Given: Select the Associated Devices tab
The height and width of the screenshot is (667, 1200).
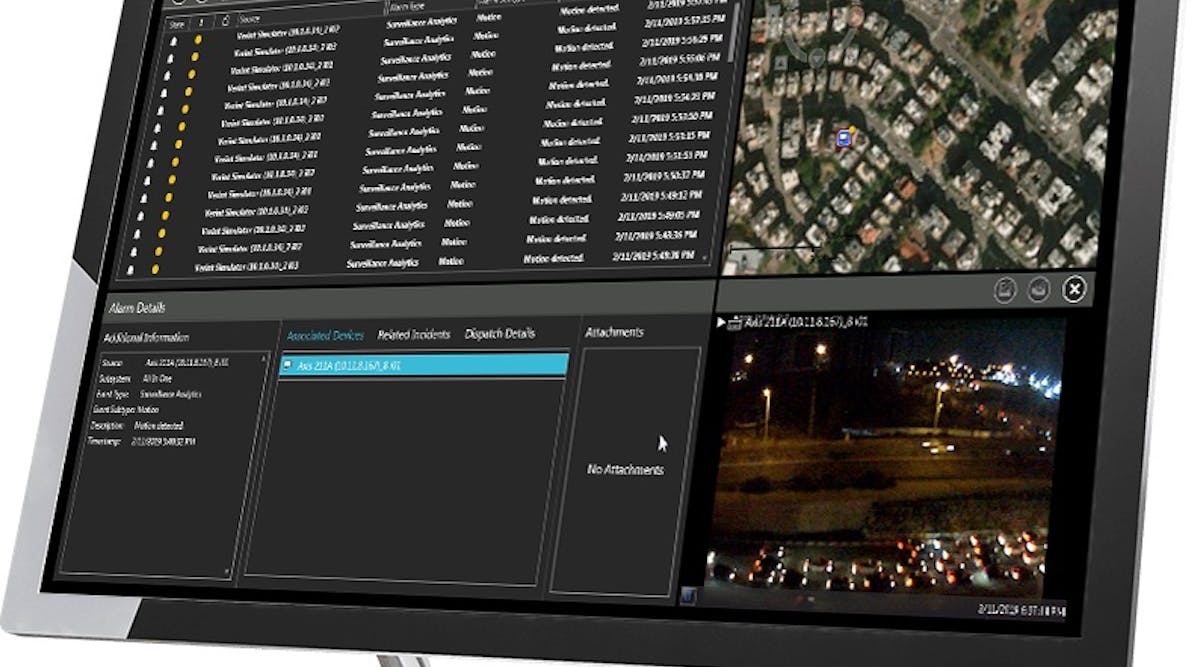Looking at the screenshot, I should point(325,335).
